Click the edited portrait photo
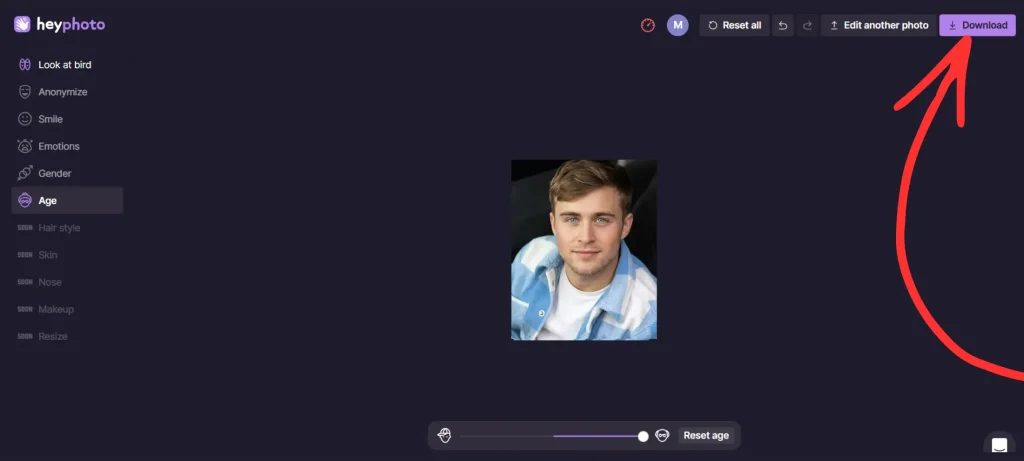1024x461 pixels. (584, 250)
